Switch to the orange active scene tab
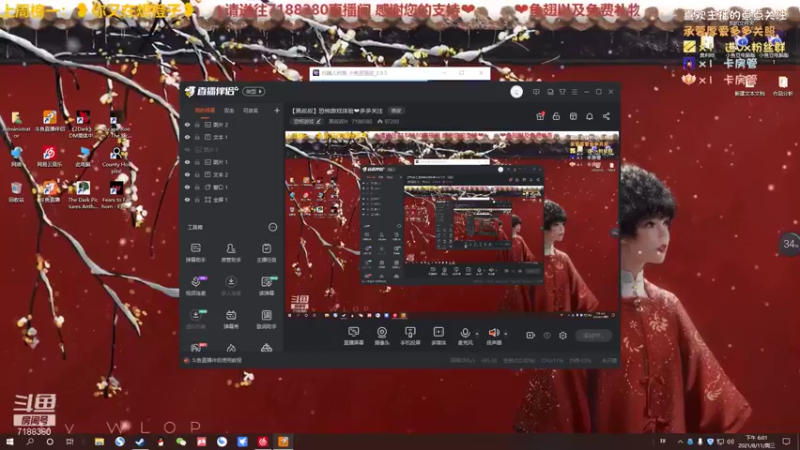This screenshot has width=800, height=450. [205, 111]
